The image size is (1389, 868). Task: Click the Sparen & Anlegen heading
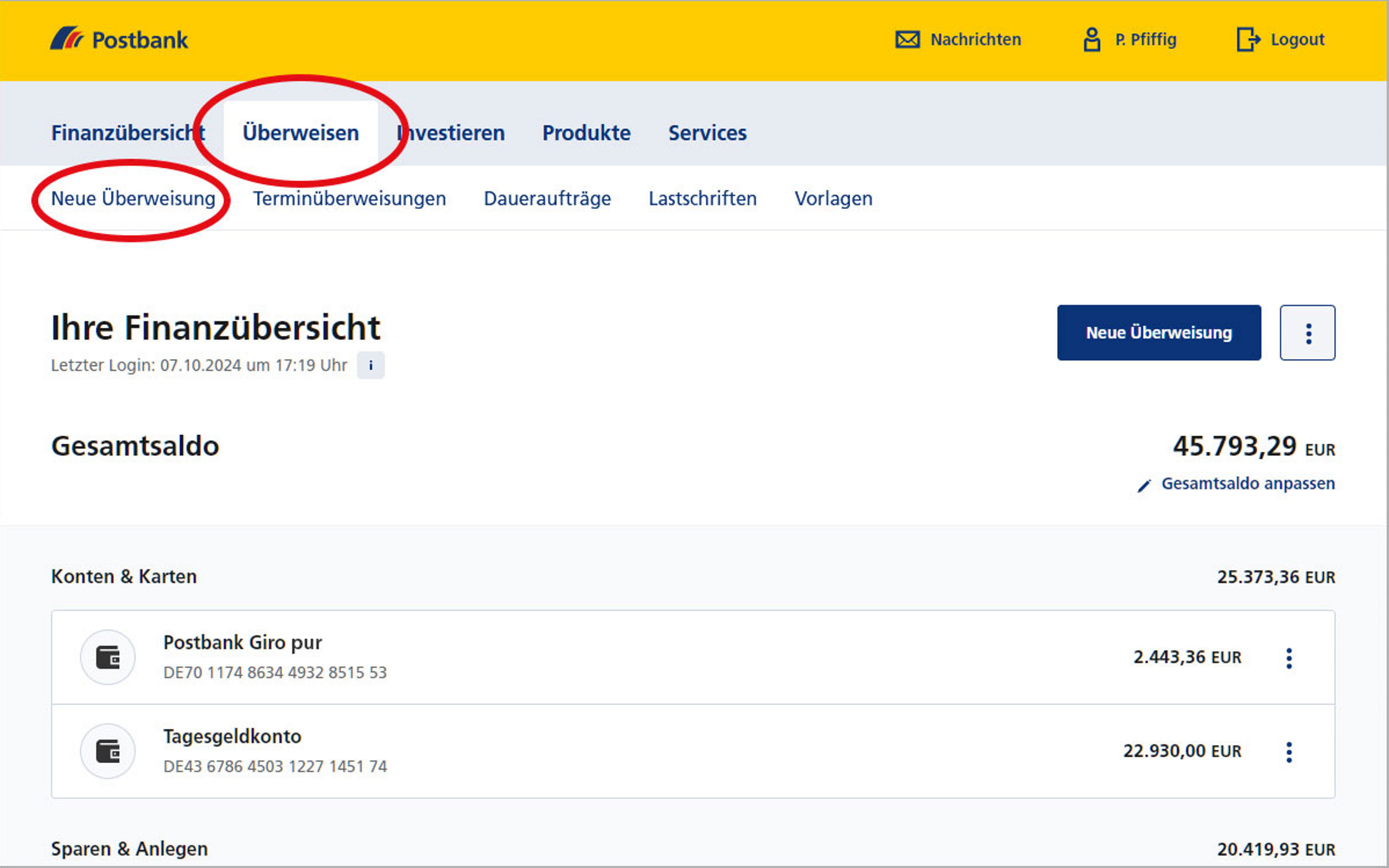130,849
